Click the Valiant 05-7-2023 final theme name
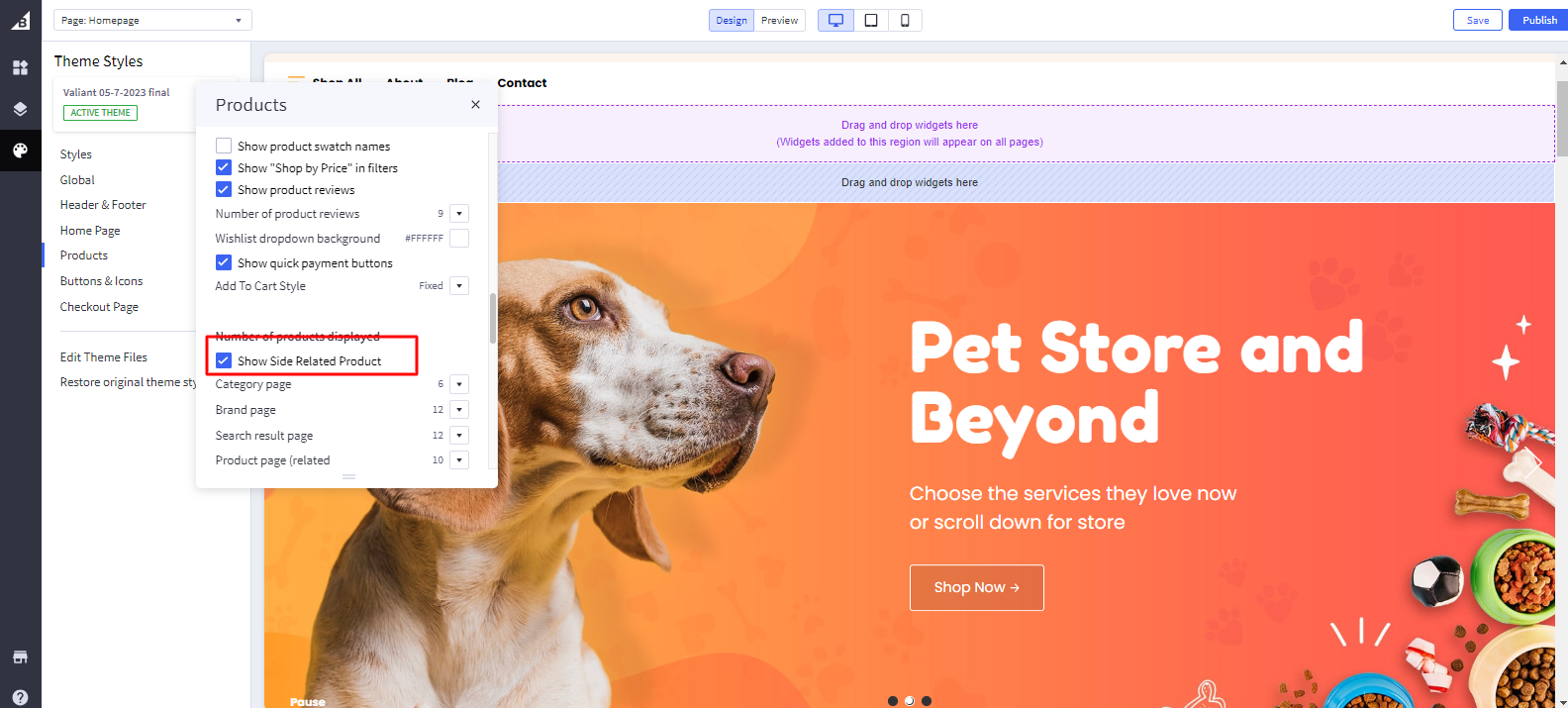Viewport: 1568px width, 708px height. (117, 92)
